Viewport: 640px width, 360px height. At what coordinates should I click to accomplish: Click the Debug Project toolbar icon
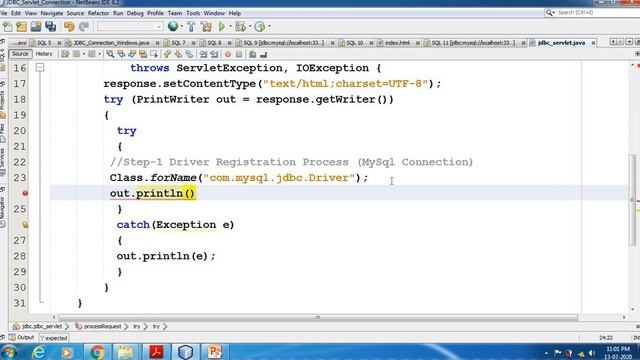click(x=240, y=27)
